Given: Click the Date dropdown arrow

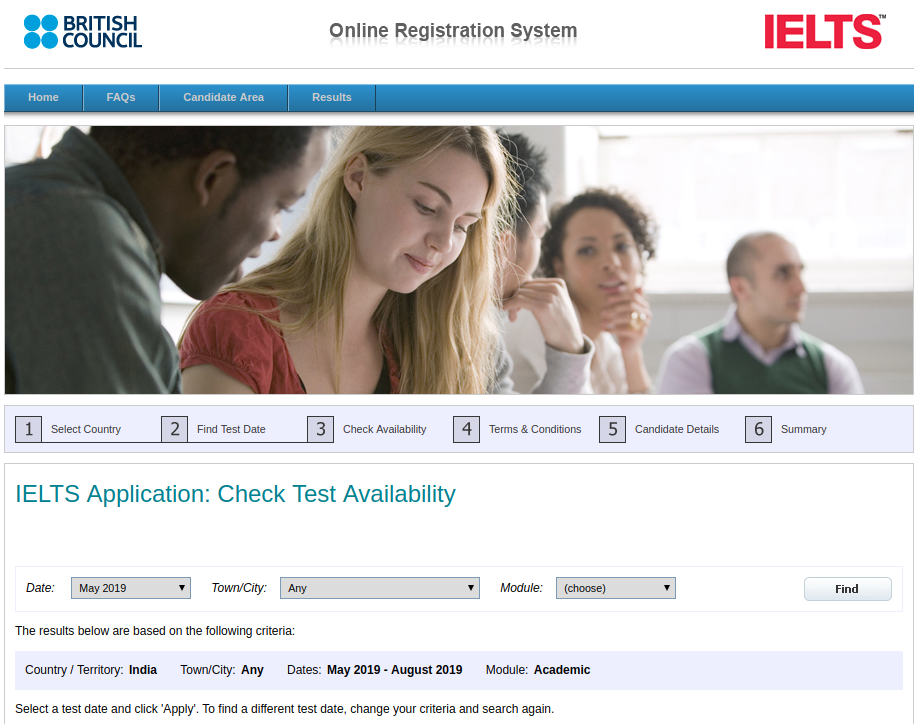Looking at the screenshot, I should [180, 587].
